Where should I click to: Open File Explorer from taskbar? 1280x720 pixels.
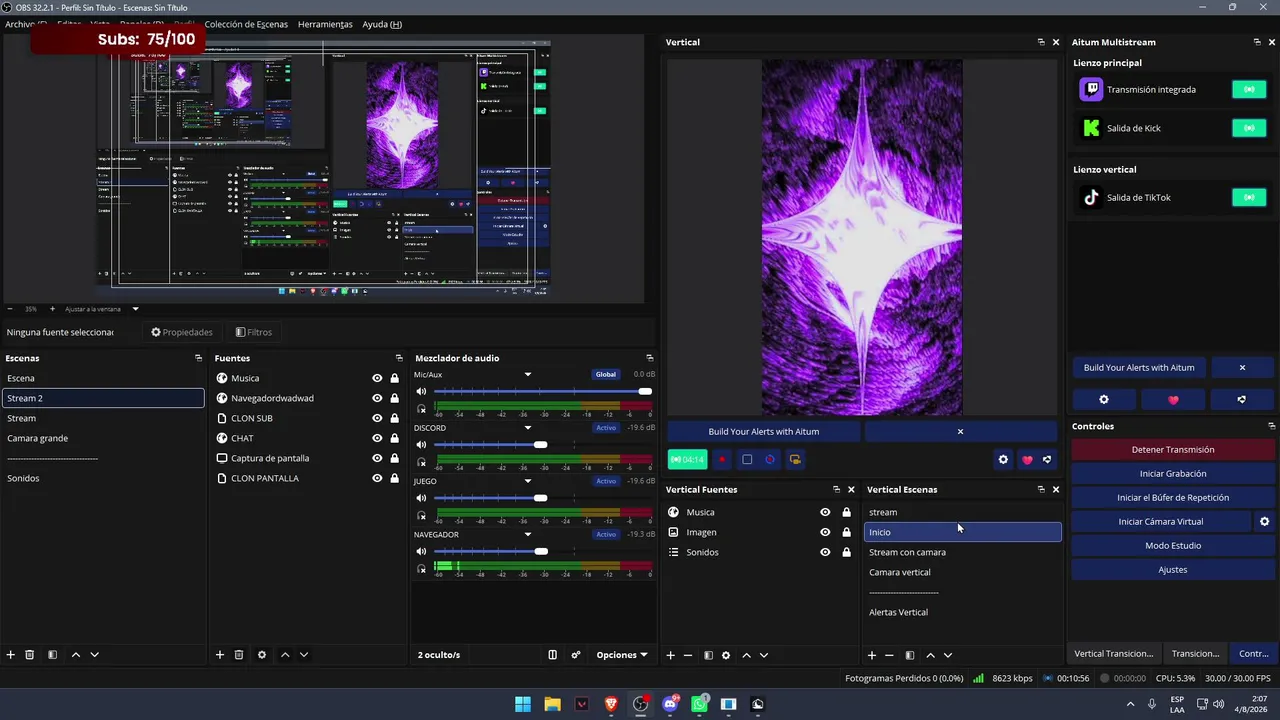point(552,704)
